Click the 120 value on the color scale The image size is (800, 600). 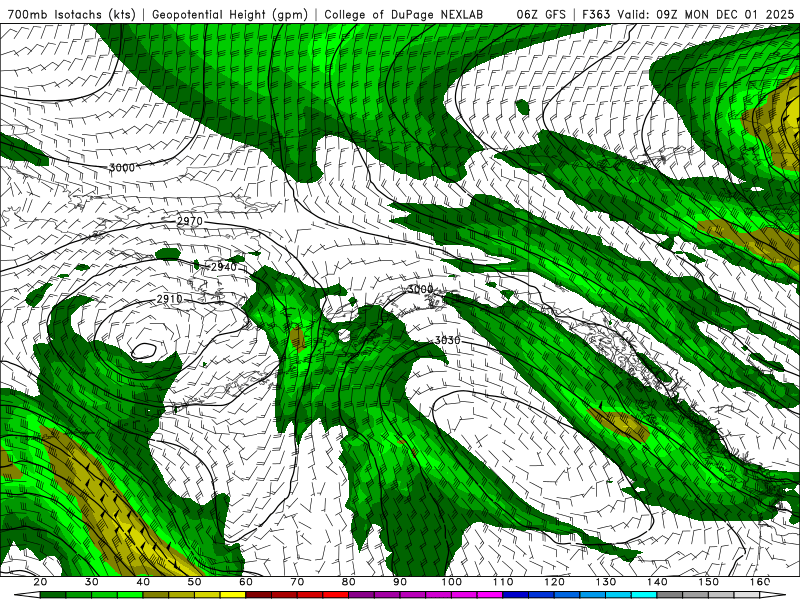(555, 582)
